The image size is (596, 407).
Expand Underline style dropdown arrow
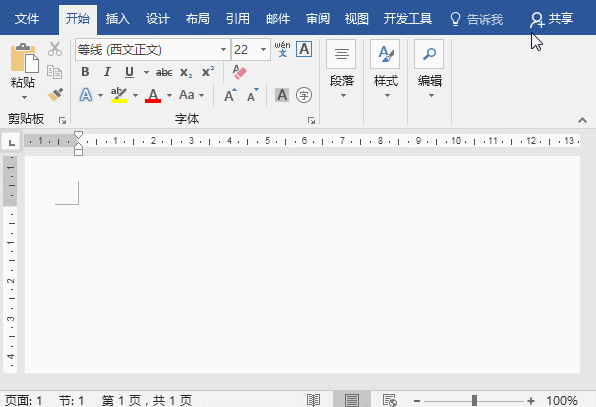(146, 72)
